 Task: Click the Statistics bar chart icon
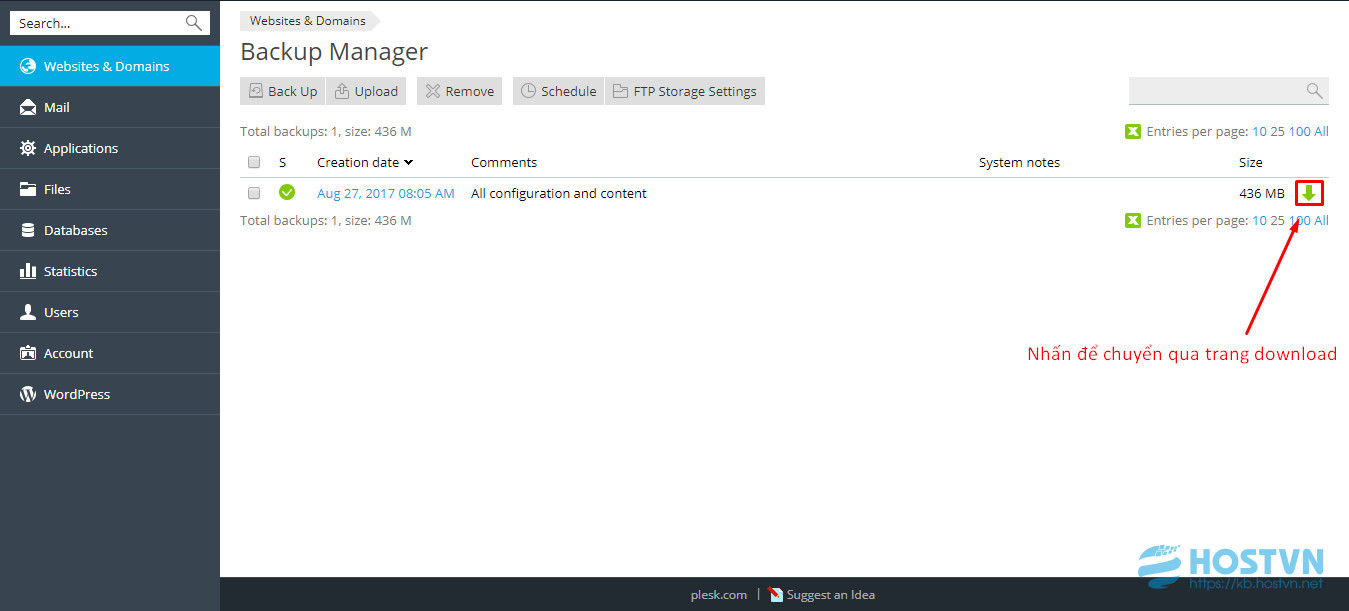28,271
